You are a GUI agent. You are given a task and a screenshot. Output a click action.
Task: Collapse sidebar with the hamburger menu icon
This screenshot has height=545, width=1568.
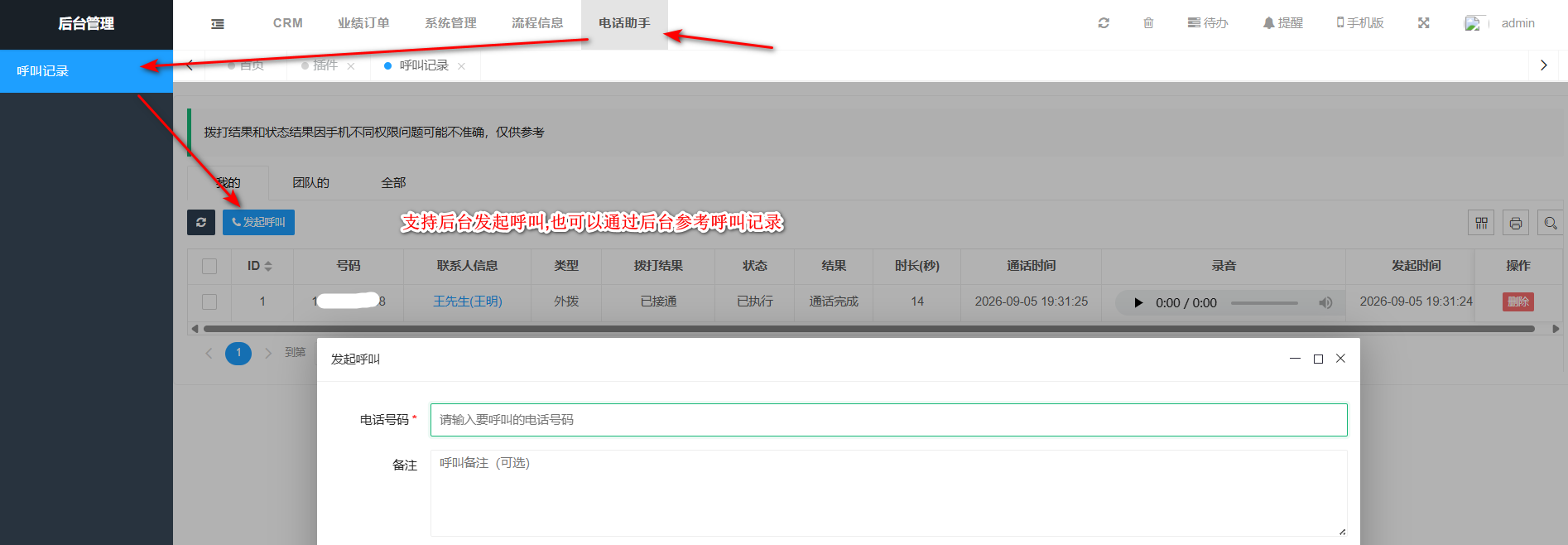pos(218,24)
